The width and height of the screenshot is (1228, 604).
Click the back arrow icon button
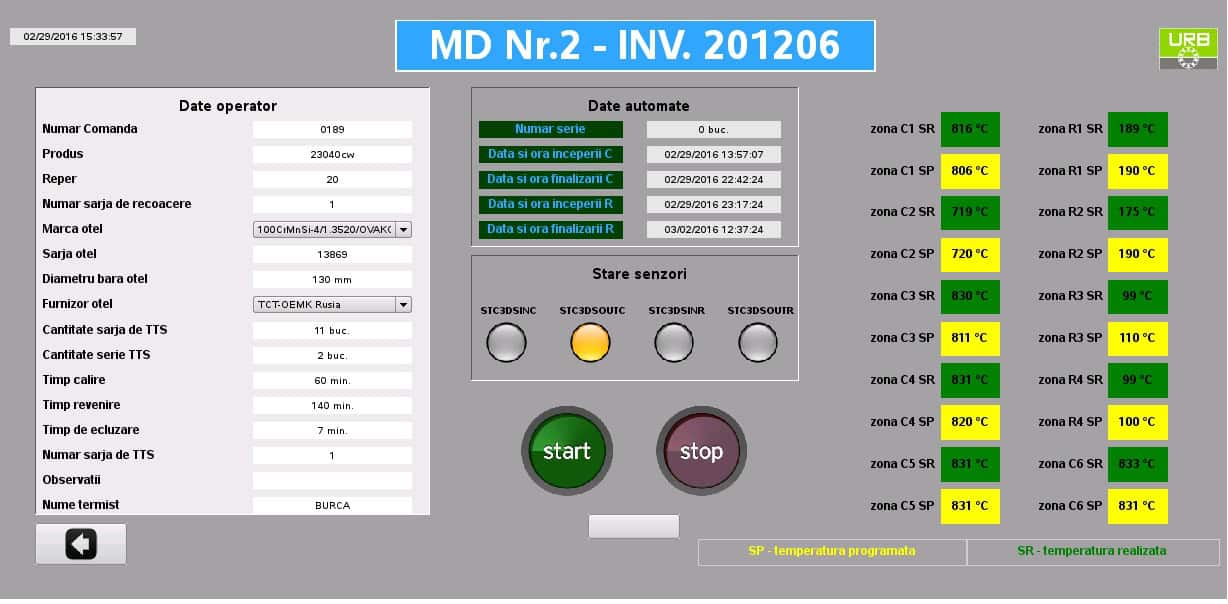coord(81,544)
